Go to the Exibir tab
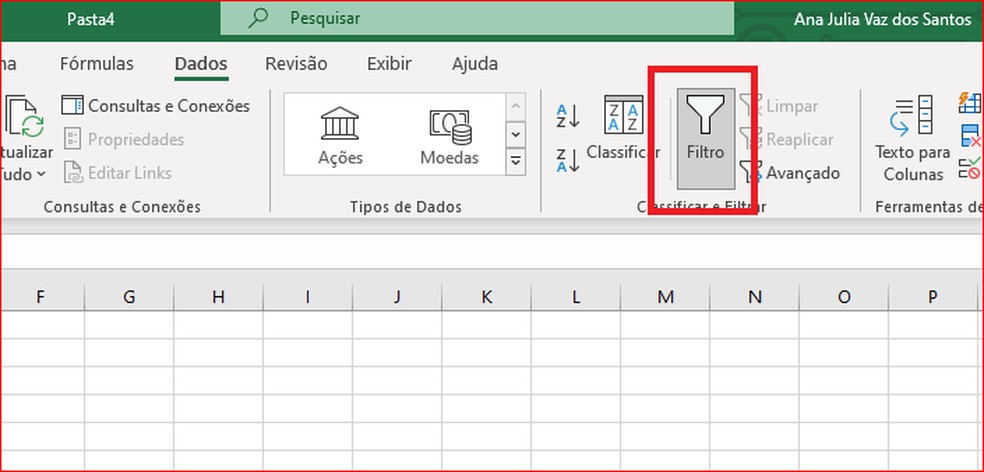Image resolution: width=984 pixels, height=472 pixels. click(x=389, y=64)
